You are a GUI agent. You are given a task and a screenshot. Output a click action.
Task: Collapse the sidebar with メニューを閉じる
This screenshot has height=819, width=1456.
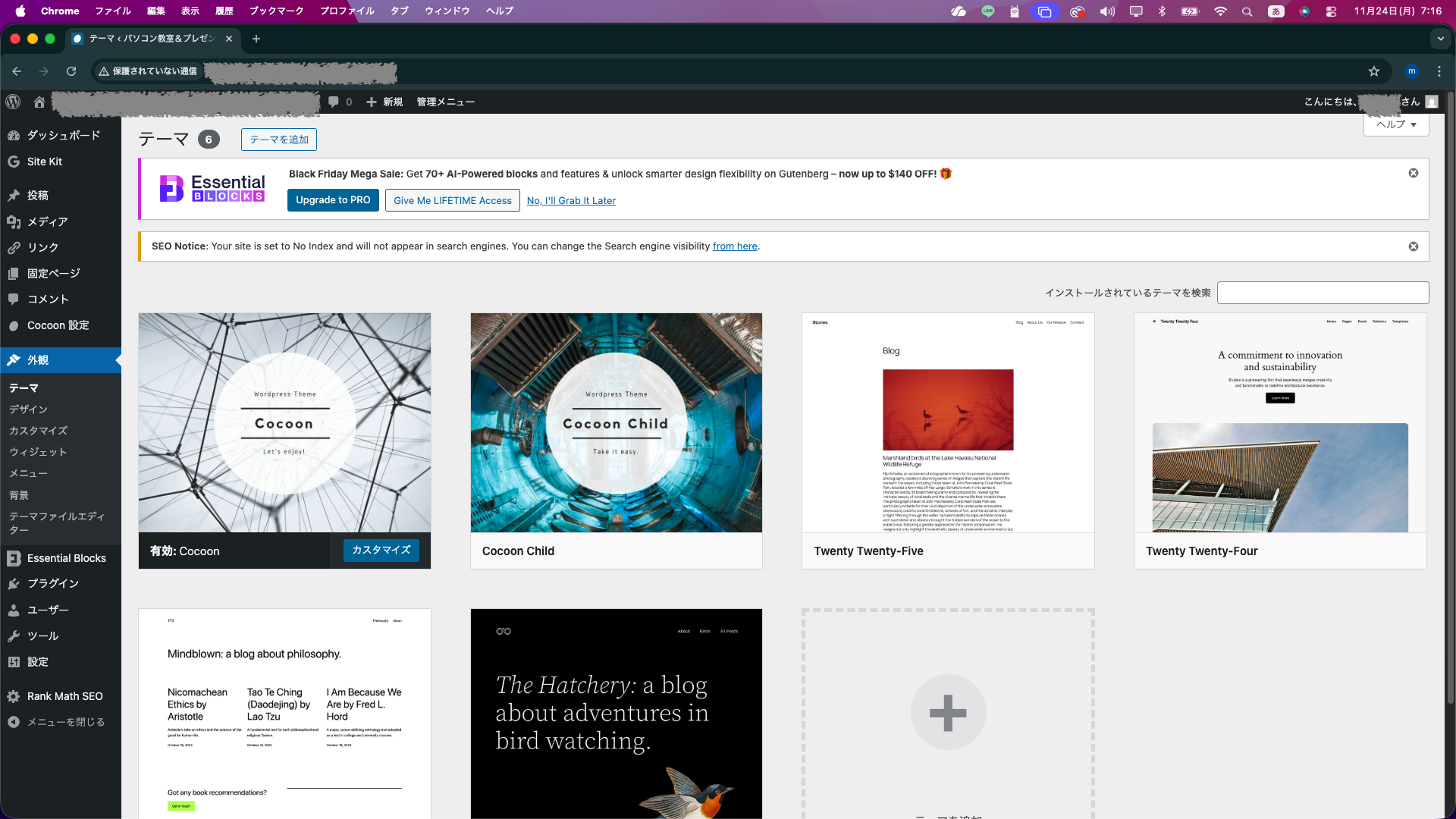point(65,722)
